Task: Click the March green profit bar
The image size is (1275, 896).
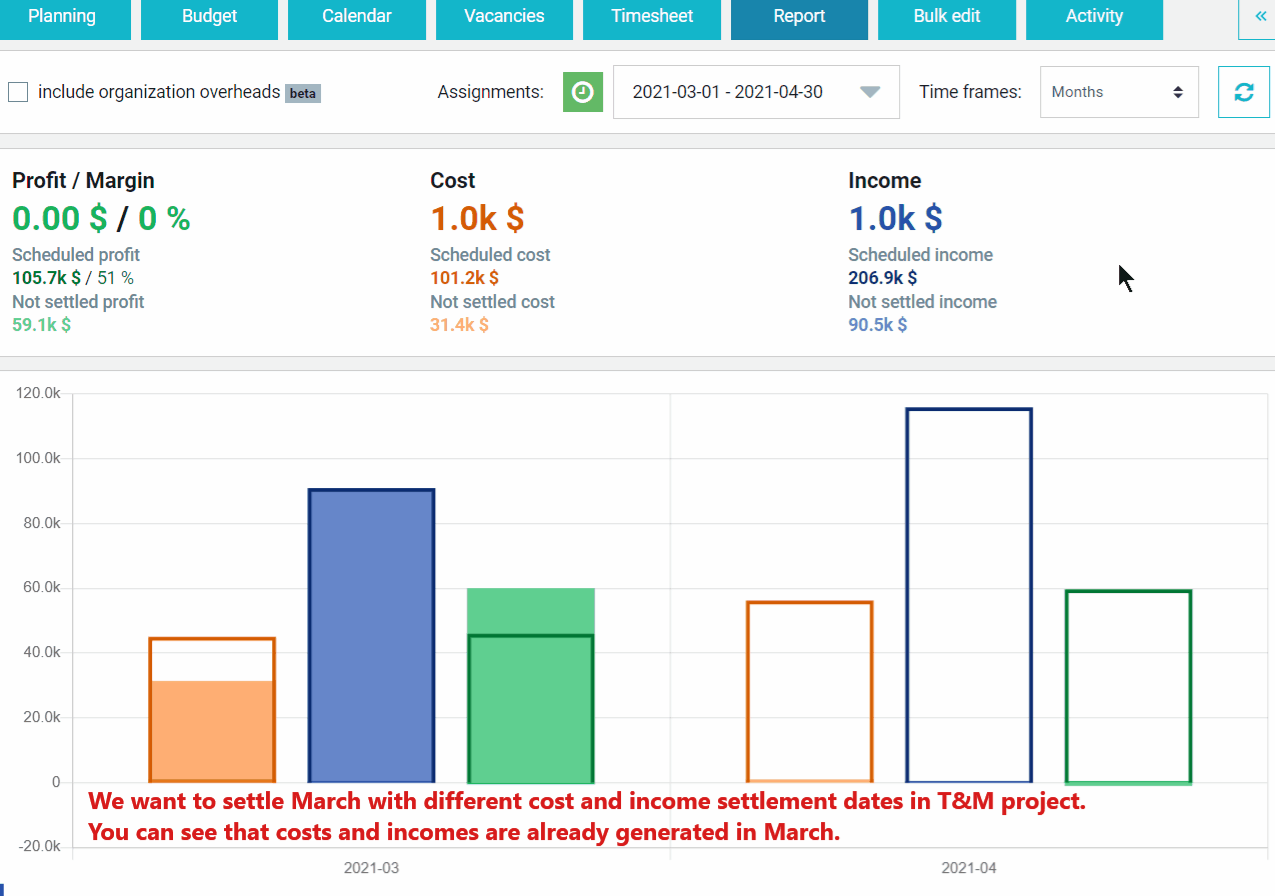Action: click(531, 686)
